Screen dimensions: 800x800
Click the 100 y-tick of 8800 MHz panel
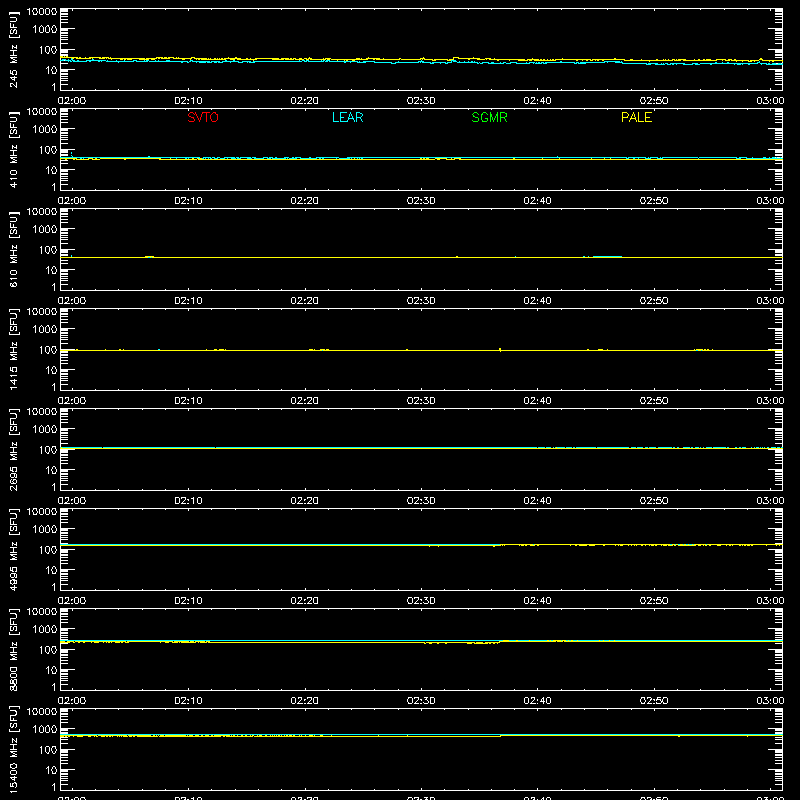[48, 650]
